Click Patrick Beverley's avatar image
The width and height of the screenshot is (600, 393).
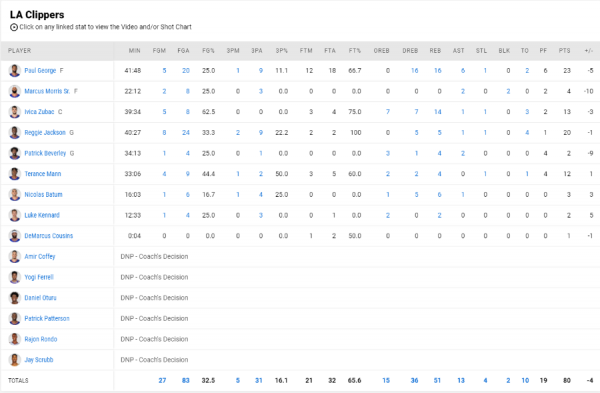click(x=15, y=153)
